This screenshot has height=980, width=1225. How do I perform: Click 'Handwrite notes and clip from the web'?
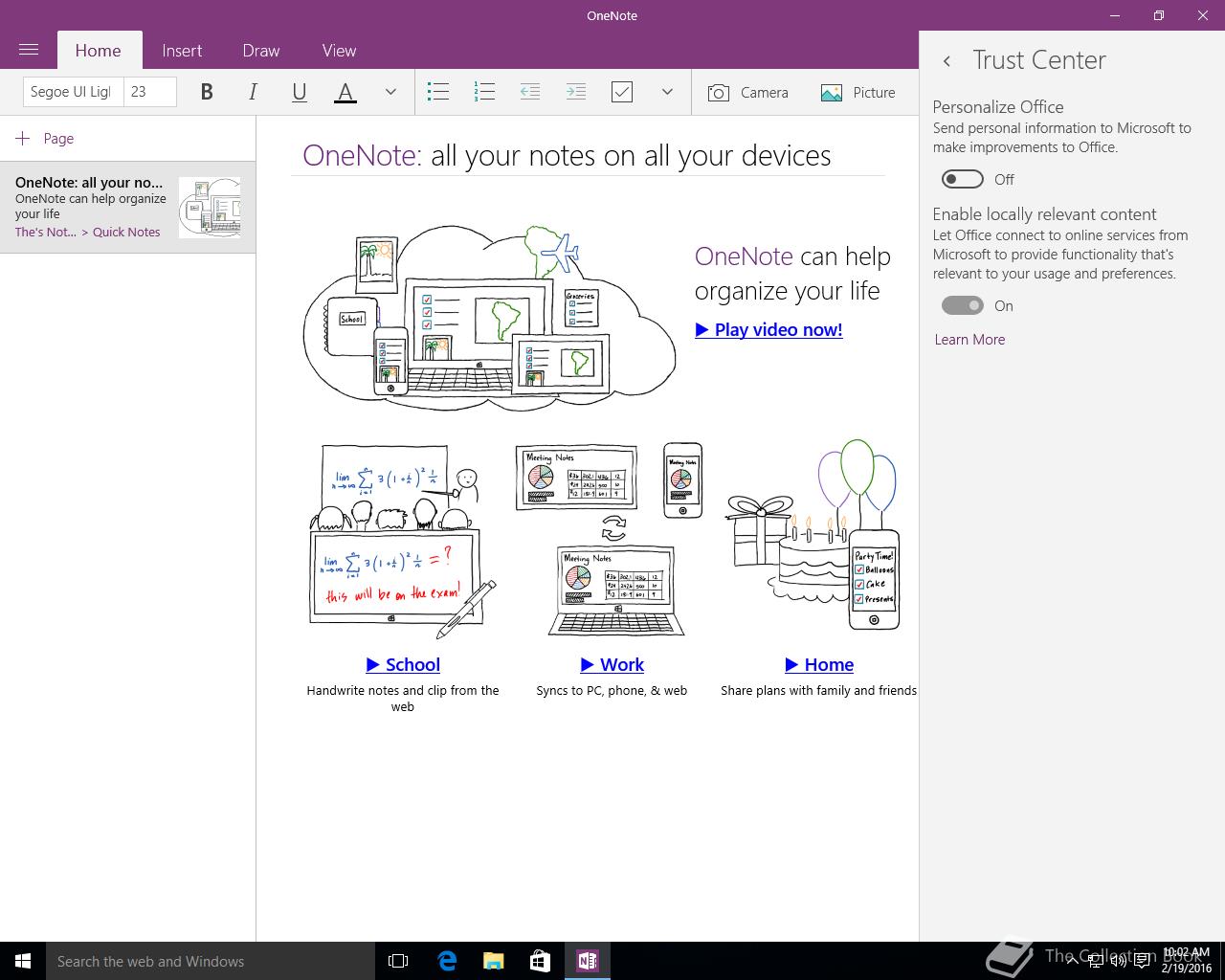pos(403,699)
